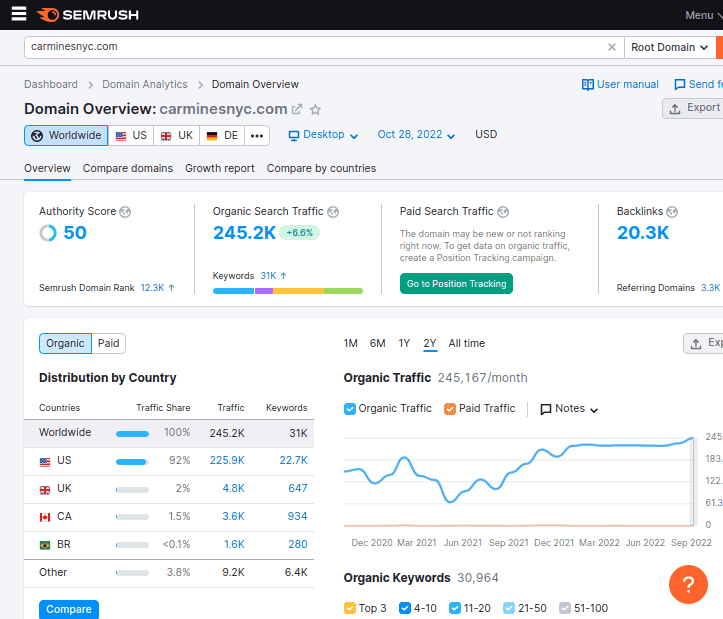
Task: Show more countries with ellipsis button
Action: 257,136
